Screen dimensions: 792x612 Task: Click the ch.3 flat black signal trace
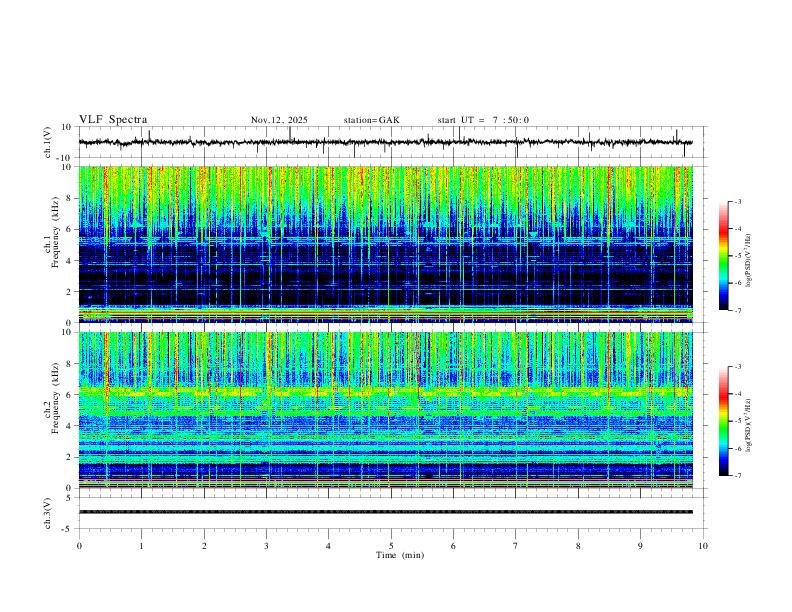(385, 512)
